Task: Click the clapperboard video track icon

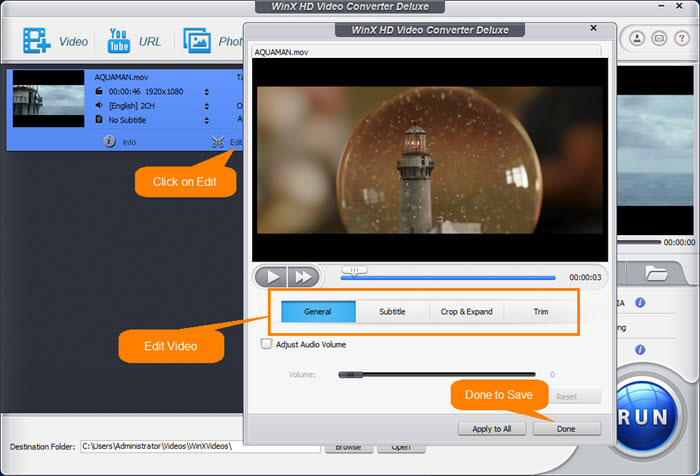Action: (99, 91)
